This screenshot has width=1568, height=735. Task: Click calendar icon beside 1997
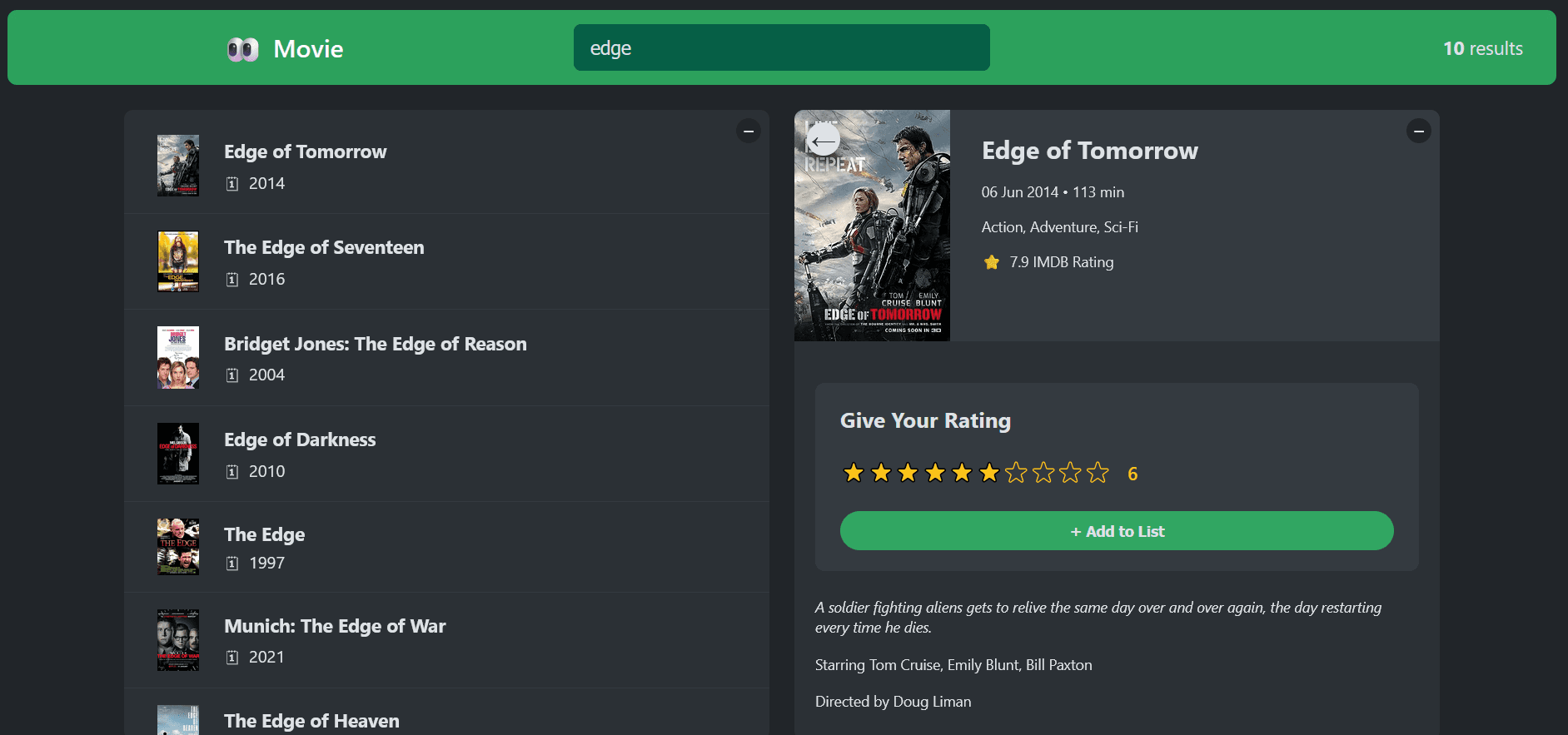click(232, 564)
